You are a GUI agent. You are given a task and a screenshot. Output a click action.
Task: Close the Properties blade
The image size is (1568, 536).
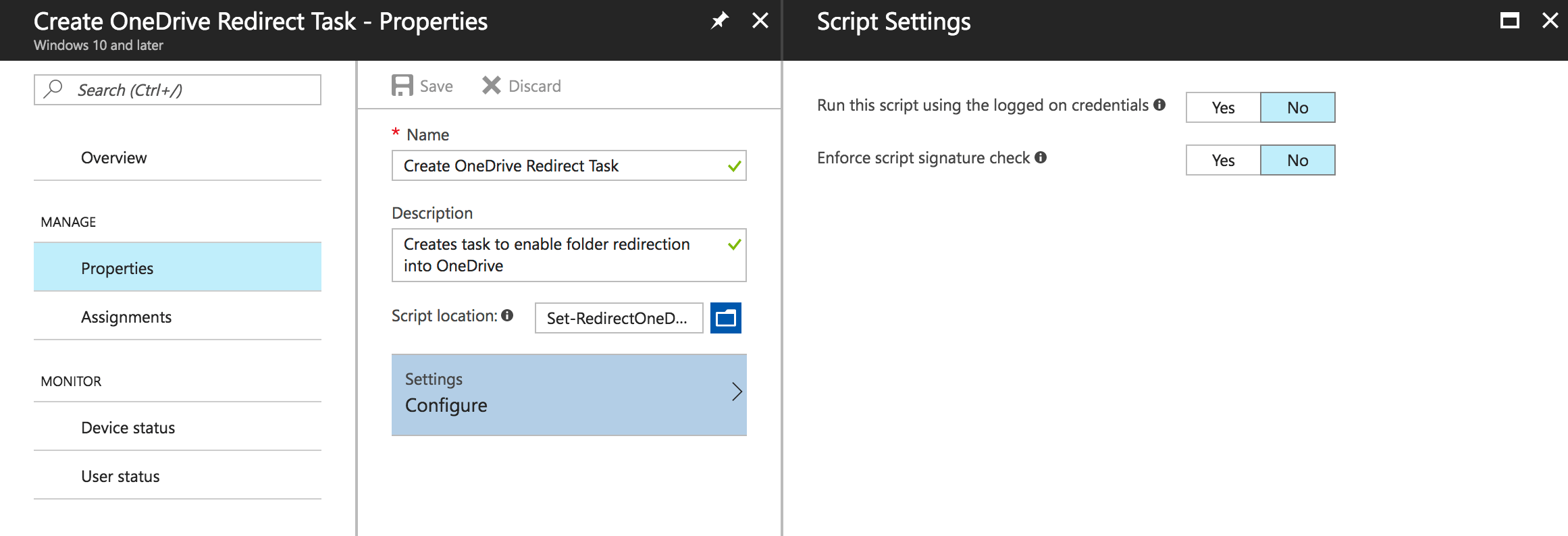760,21
